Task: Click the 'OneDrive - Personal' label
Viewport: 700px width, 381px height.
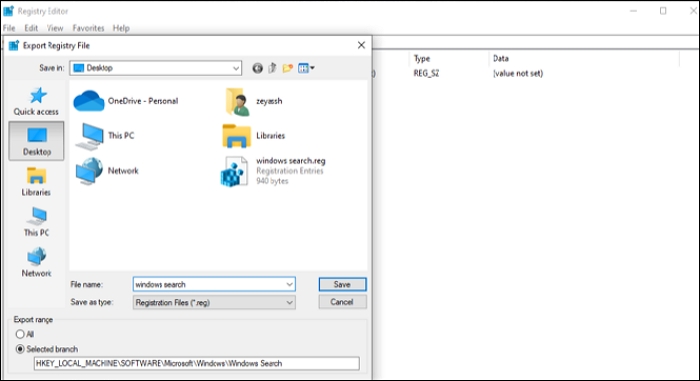Action: pyautogui.click(x=143, y=101)
